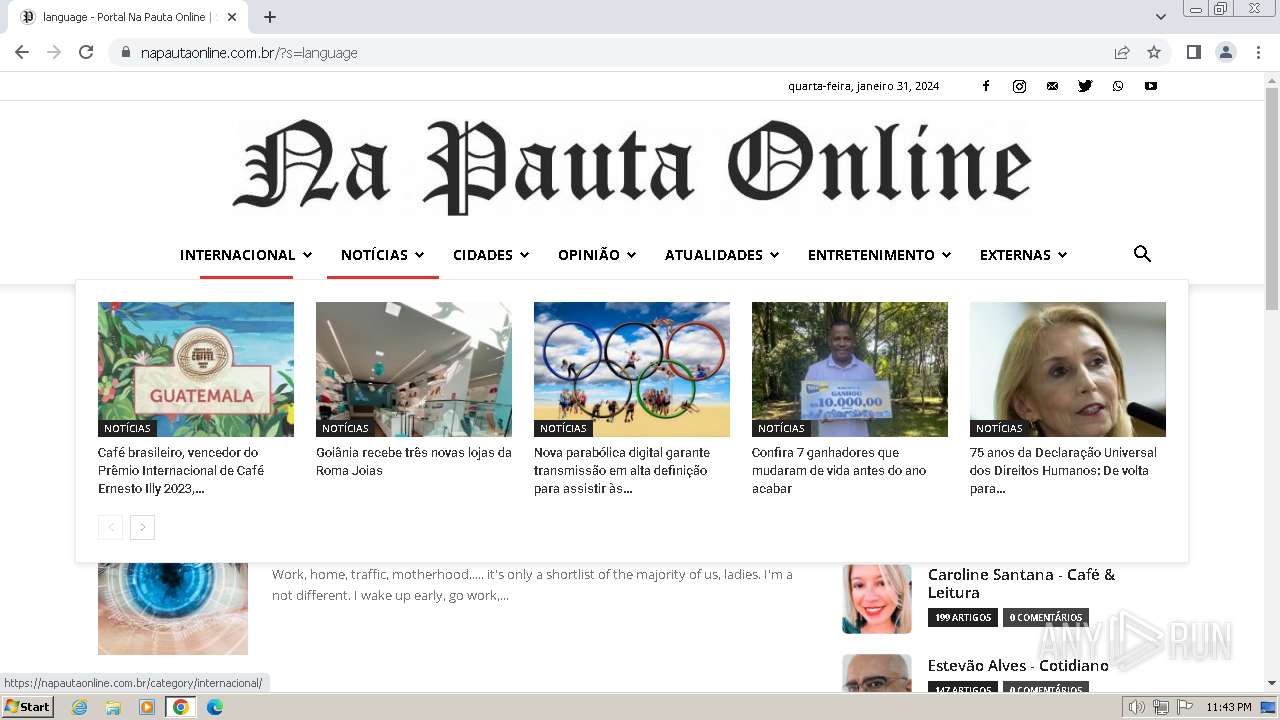Switch to Chrome in taskbar
The height and width of the screenshot is (720, 1280).
coord(181,707)
